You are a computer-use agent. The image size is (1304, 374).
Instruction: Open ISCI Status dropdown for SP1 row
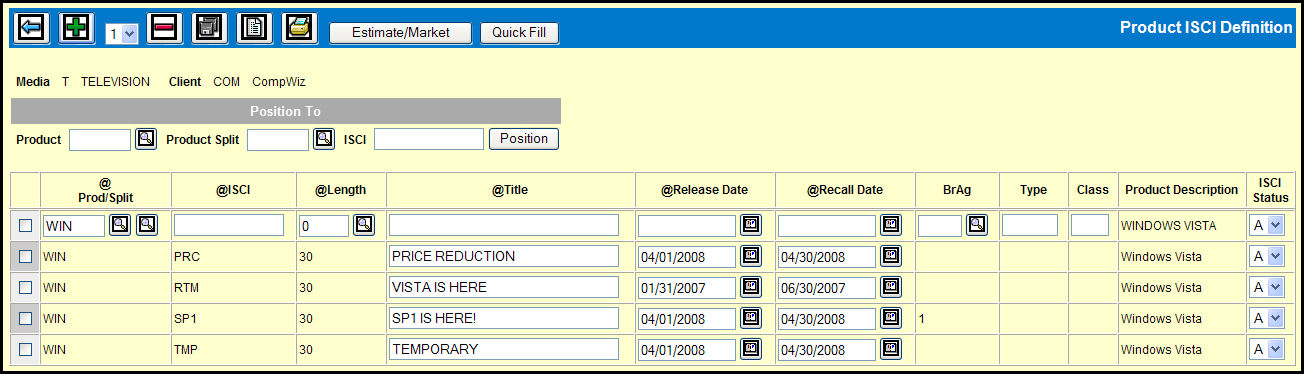[x=1267, y=319]
